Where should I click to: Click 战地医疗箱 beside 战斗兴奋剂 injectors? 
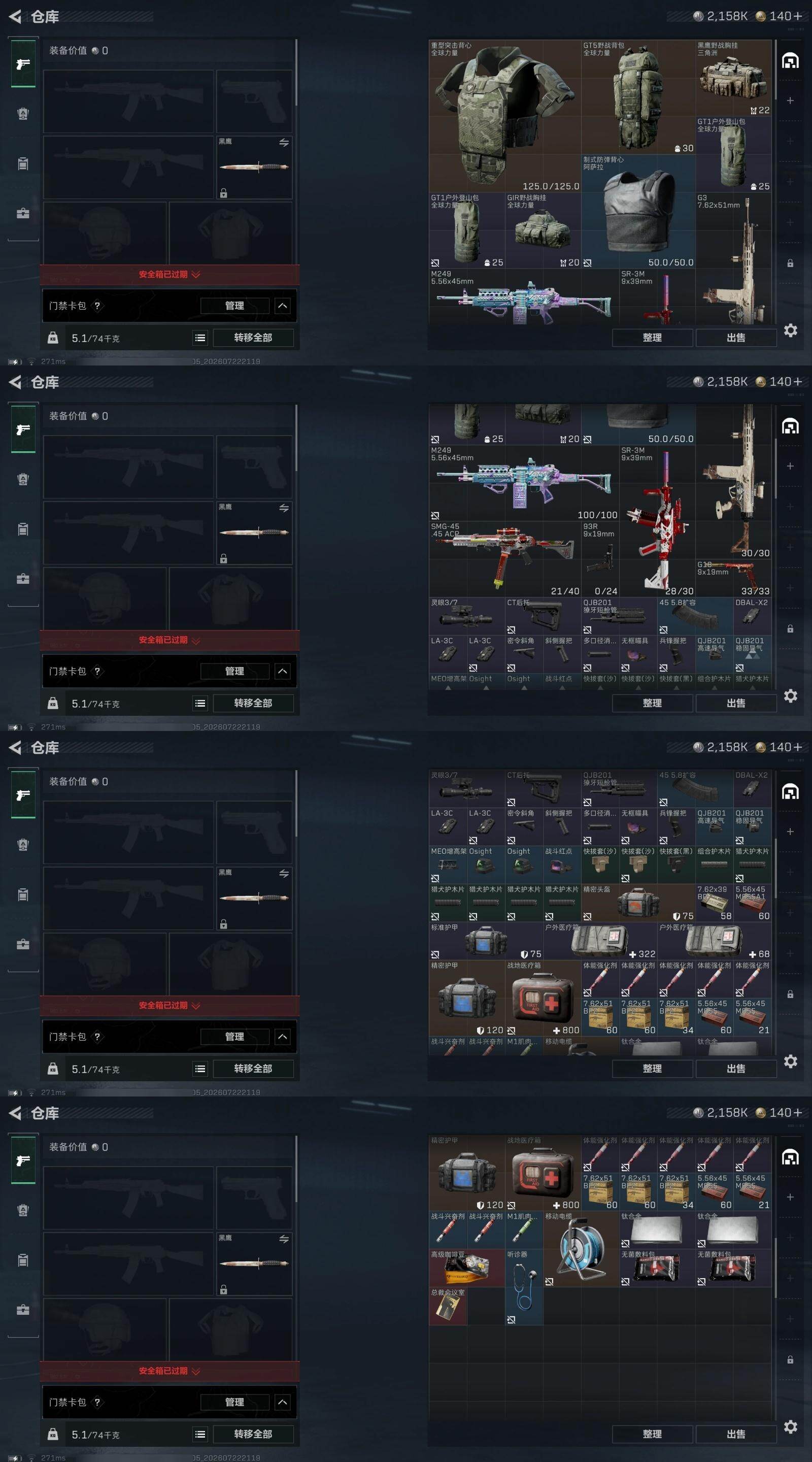tap(543, 1172)
